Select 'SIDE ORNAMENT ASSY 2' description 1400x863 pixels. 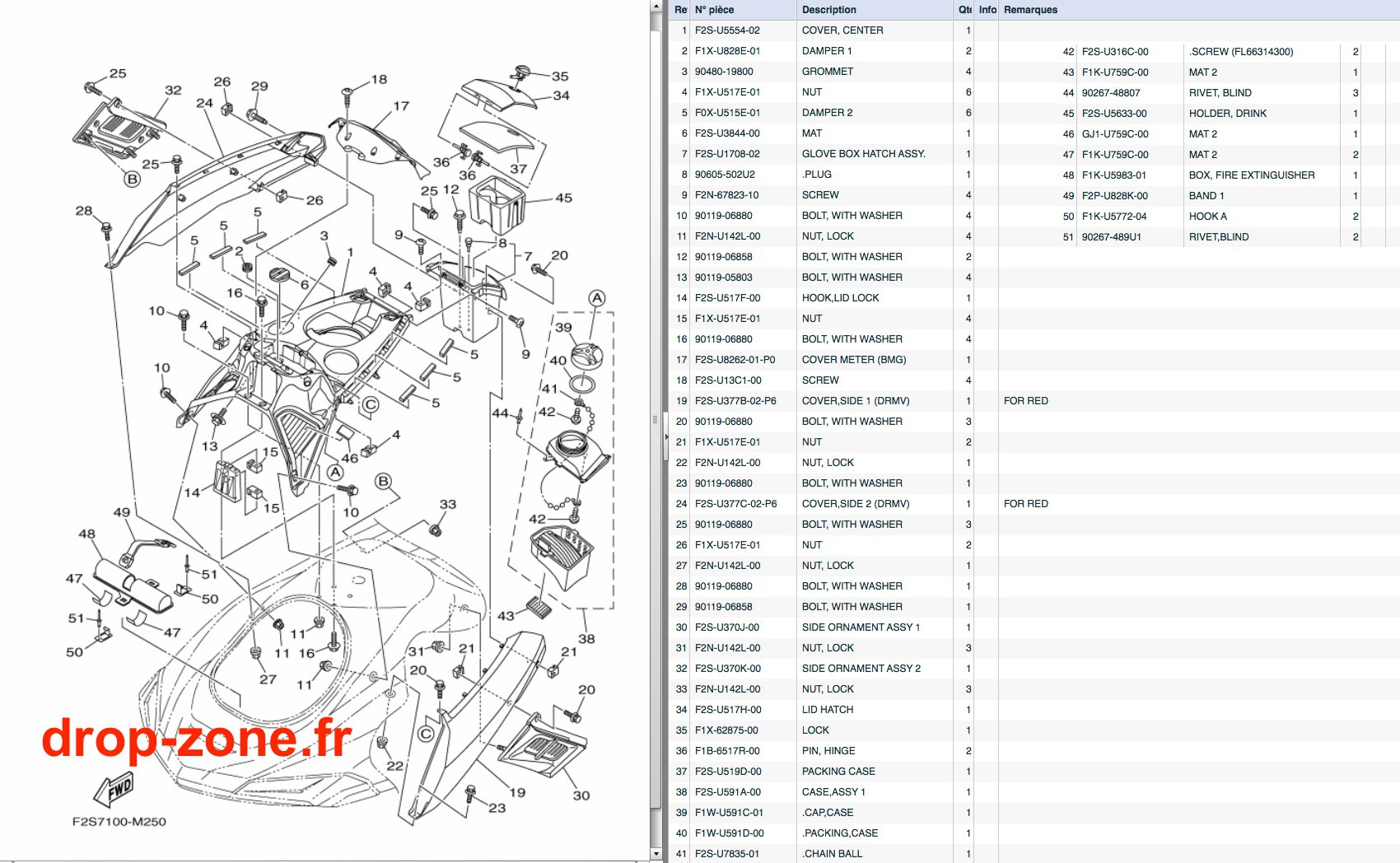tap(861, 669)
